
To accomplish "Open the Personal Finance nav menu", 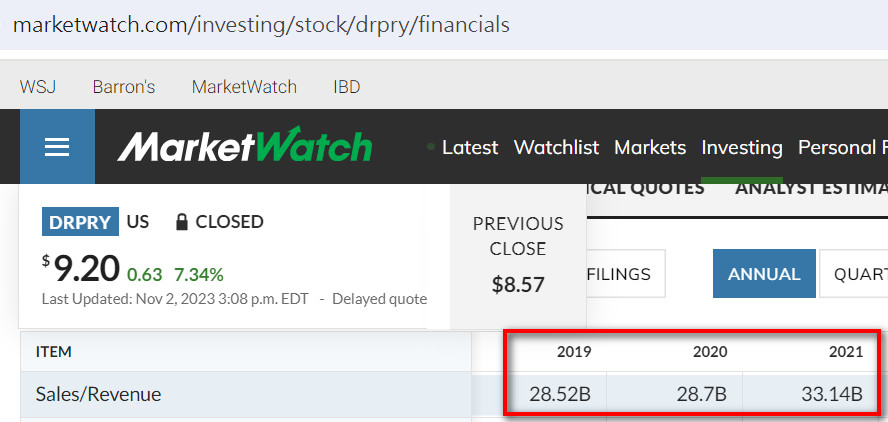I will coord(843,147).
